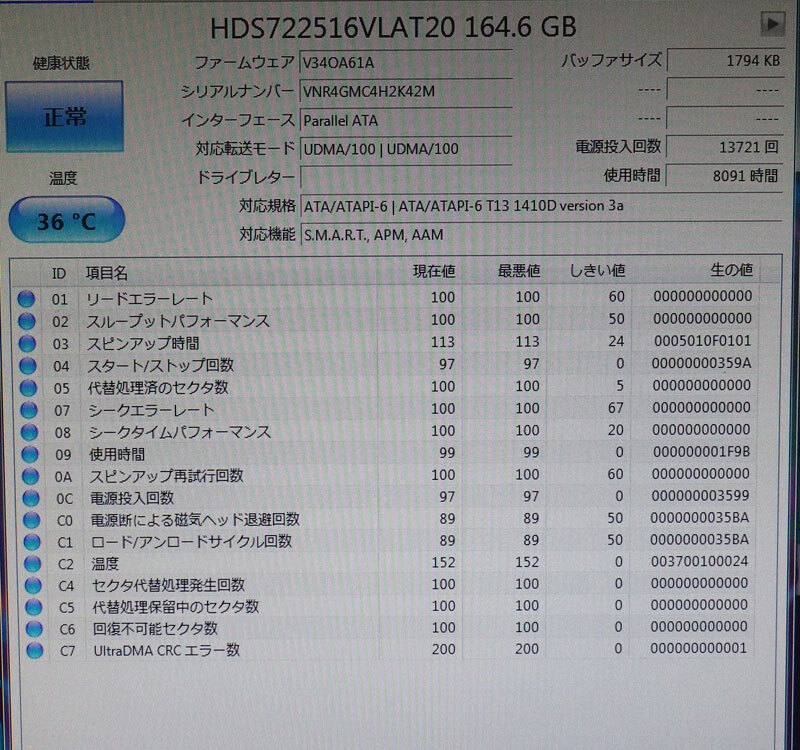Click current value 200 in C7 row
Viewport: 800px width, 750px height.
coord(443,649)
